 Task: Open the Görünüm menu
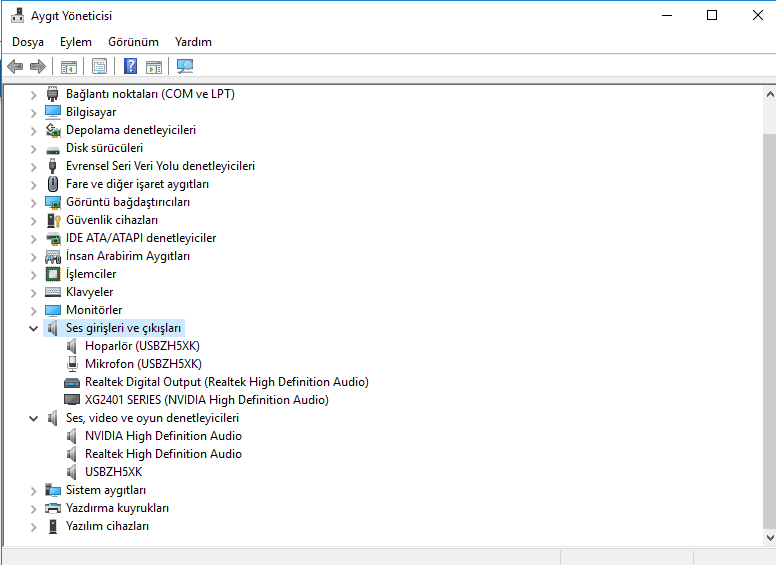pyautogui.click(x=134, y=42)
